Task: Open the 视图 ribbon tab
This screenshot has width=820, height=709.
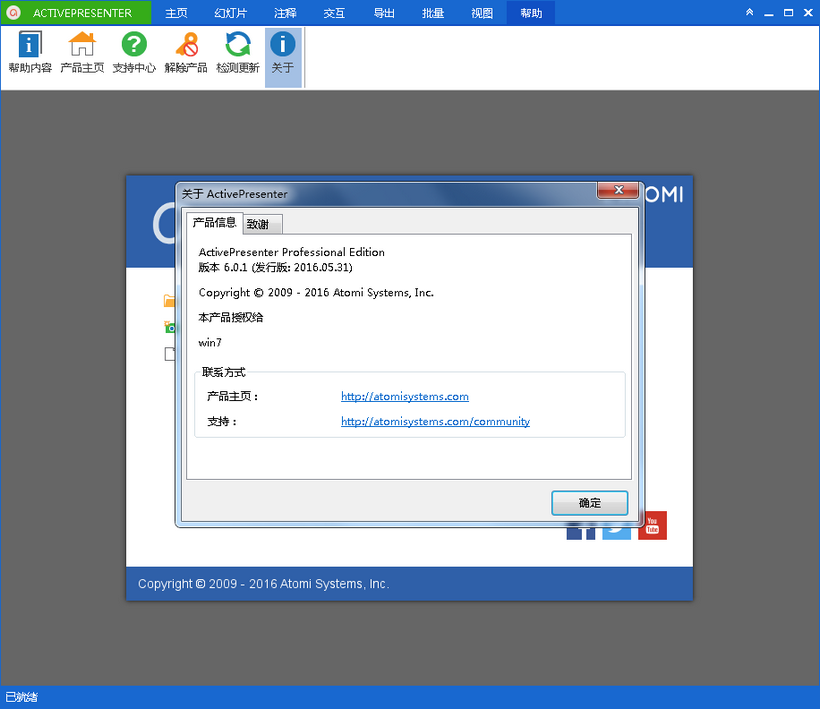Action: pos(482,13)
